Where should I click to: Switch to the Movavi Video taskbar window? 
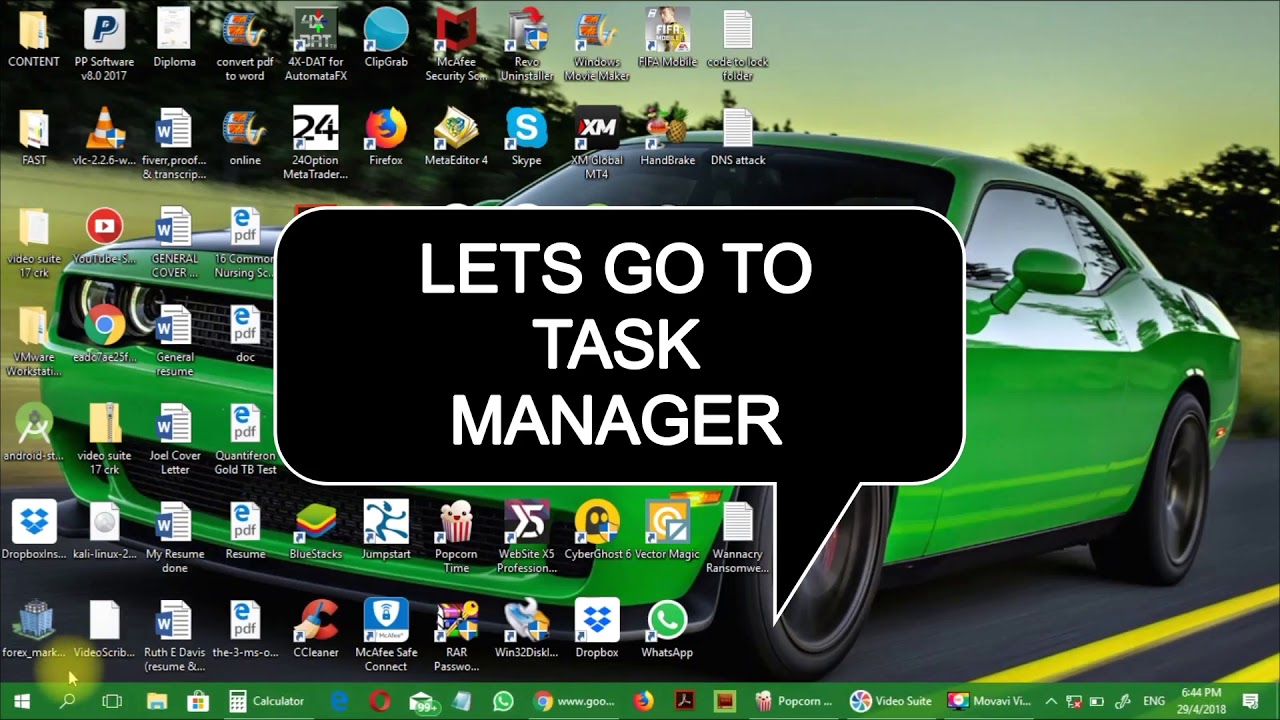990,701
